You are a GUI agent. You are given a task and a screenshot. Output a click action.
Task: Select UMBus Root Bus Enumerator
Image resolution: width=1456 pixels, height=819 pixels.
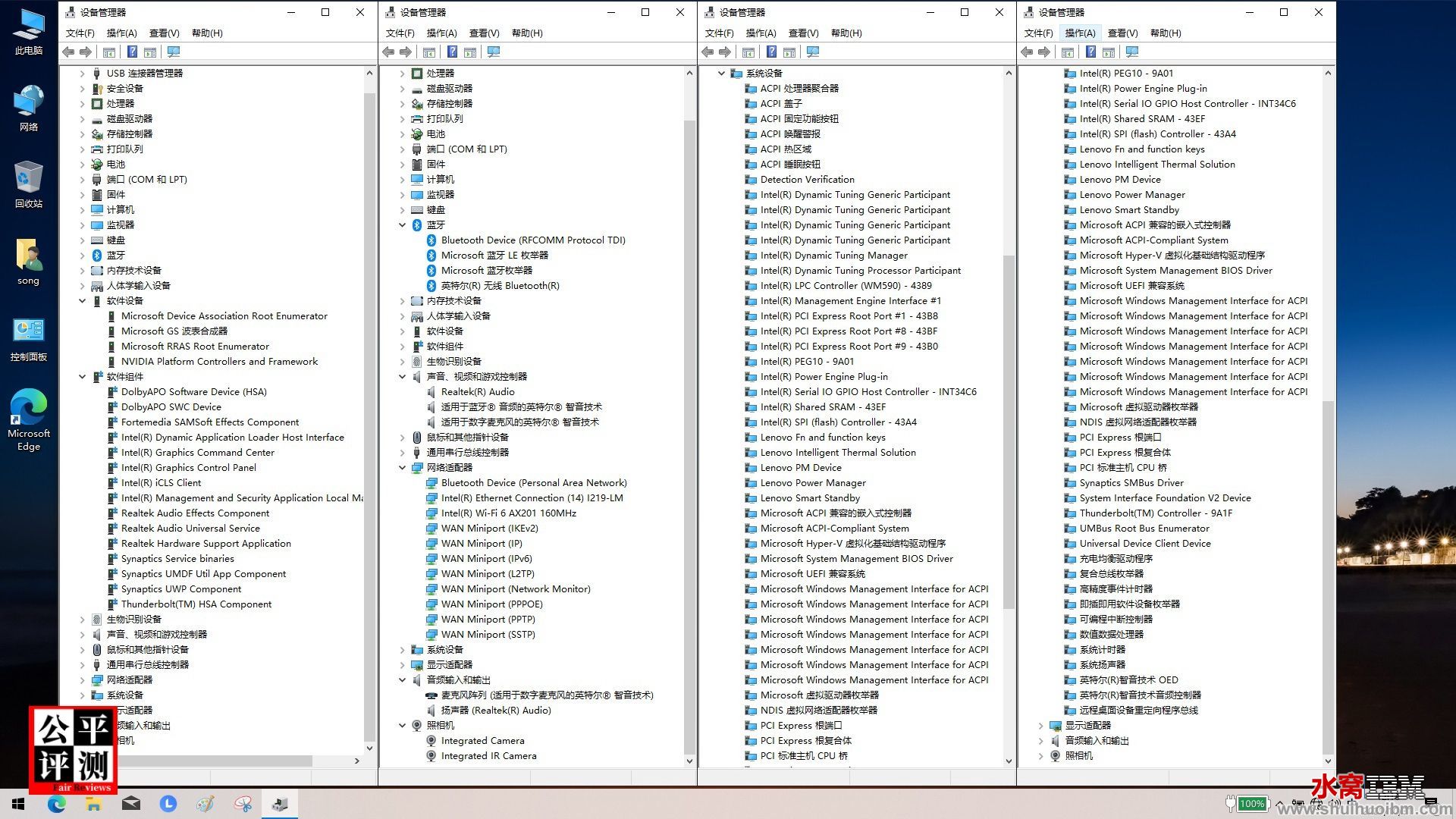pos(1144,529)
